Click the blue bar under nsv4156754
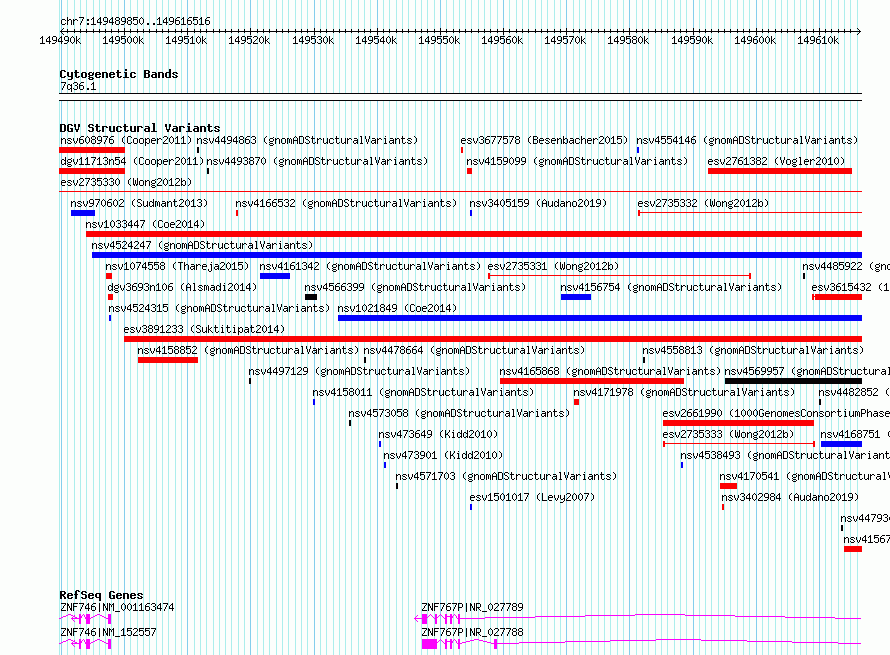Image resolution: width=890 pixels, height=655 pixels. [x=576, y=297]
